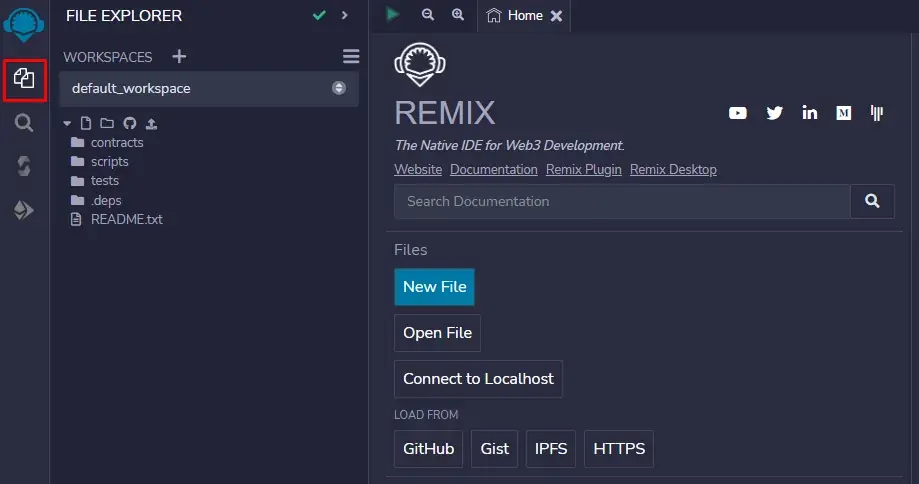Focus the Search Documentation field
919x484 pixels.
pyautogui.click(x=622, y=202)
